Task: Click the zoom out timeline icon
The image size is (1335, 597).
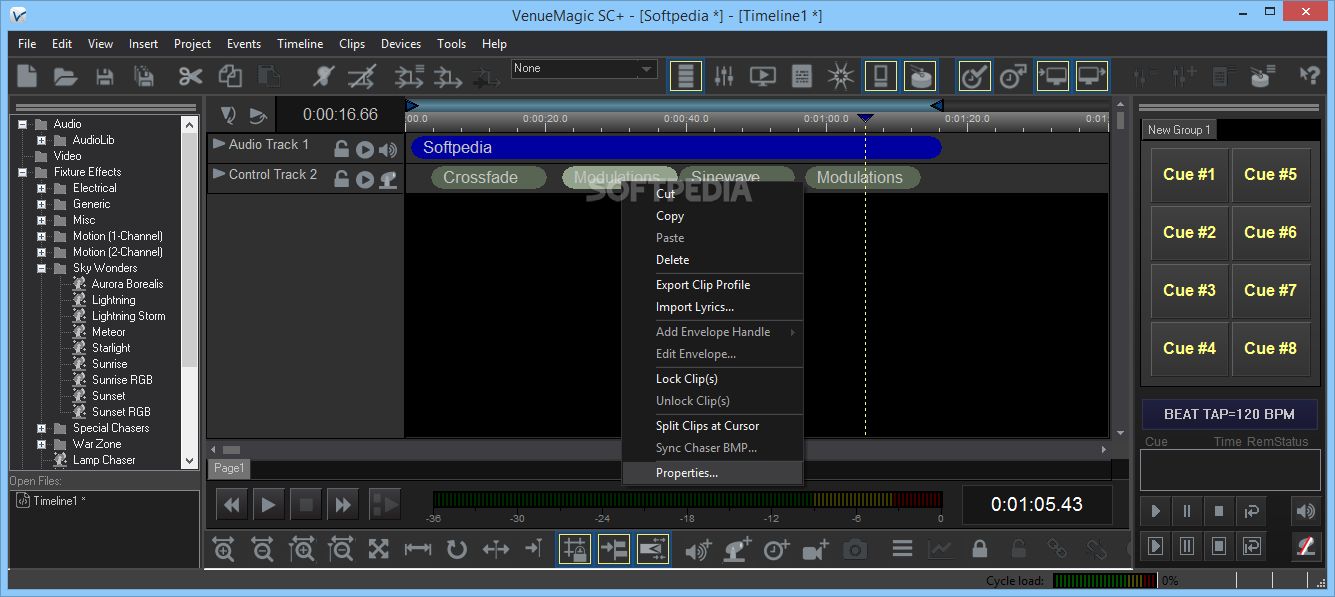Action: 262,549
